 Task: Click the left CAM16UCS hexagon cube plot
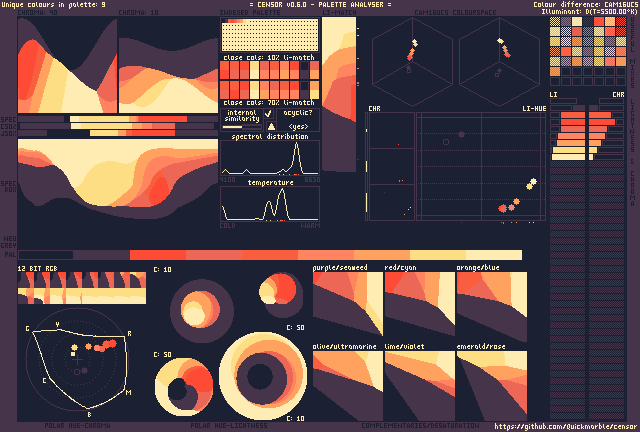412,62
